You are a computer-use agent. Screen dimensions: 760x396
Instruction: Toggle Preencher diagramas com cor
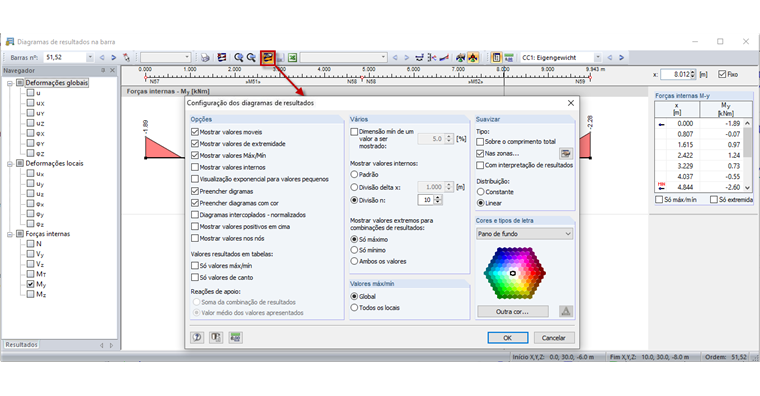[195, 203]
